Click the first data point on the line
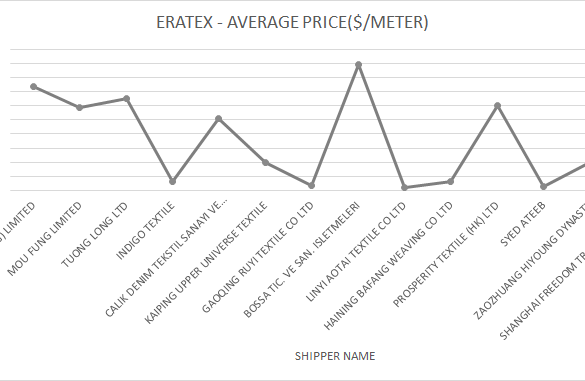 point(33,87)
